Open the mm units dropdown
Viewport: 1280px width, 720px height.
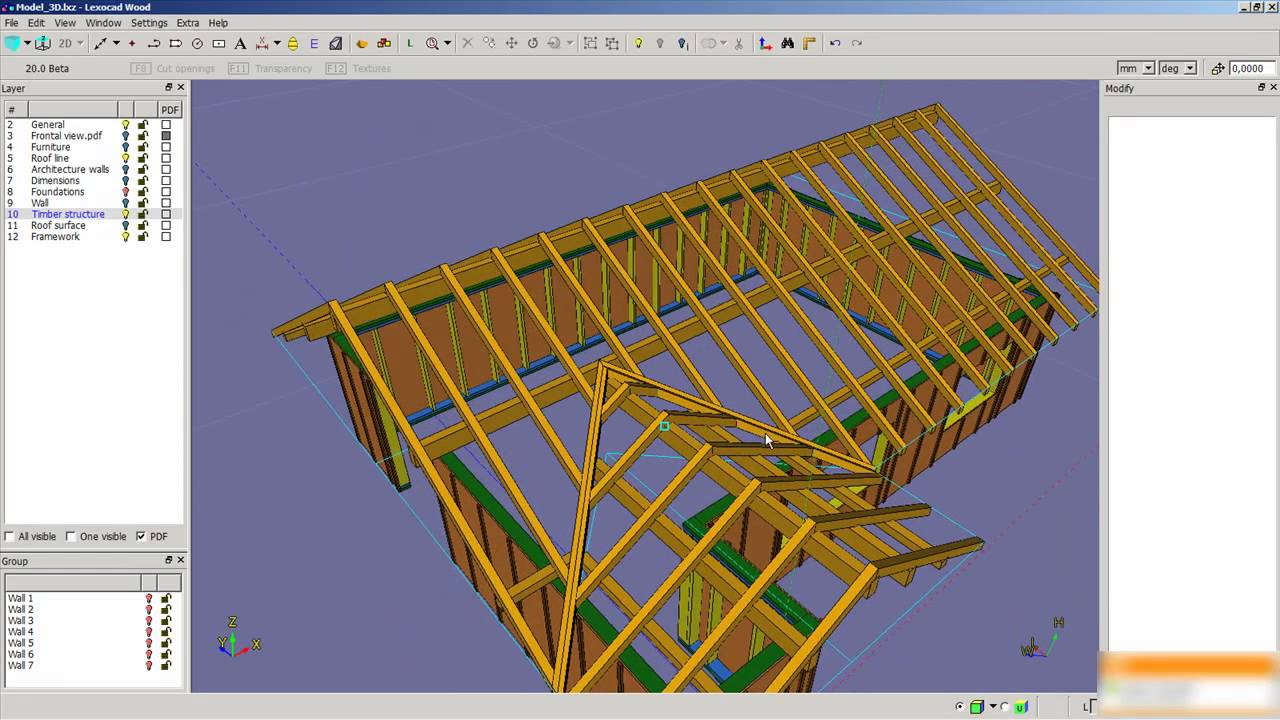[1148, 68]
